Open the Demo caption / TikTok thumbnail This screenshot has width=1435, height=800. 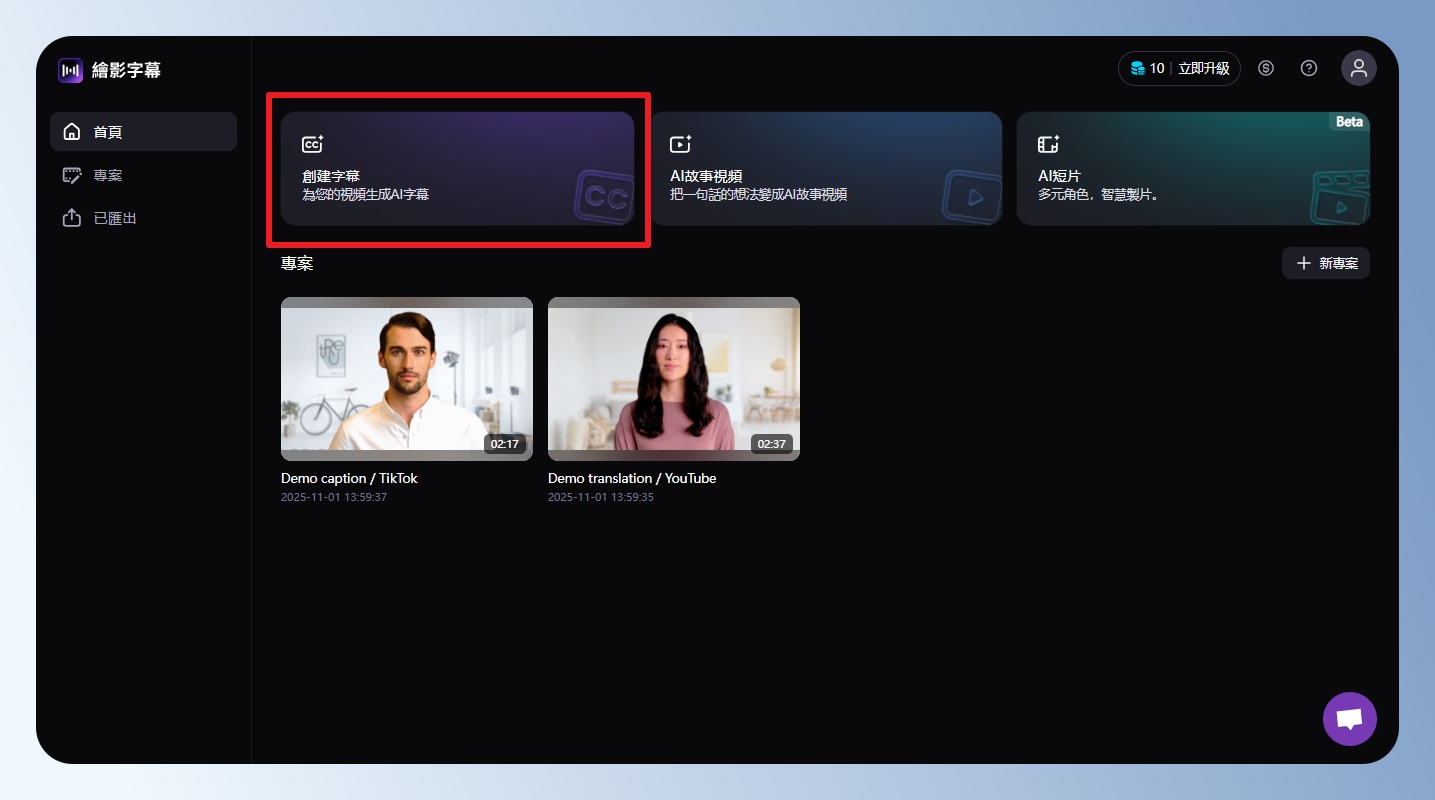pos(407,378)
